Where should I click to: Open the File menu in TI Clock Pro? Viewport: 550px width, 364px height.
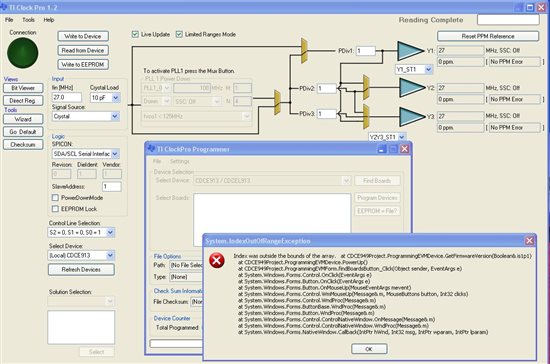(x=9, y=20)
